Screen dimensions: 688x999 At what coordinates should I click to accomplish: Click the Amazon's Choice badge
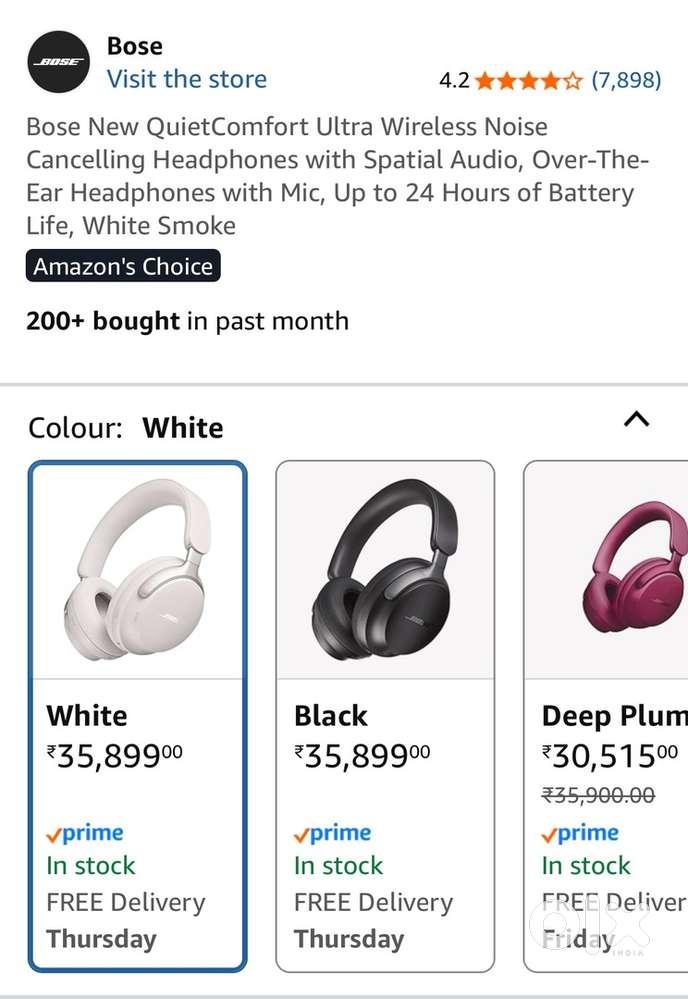coord(122,266)
